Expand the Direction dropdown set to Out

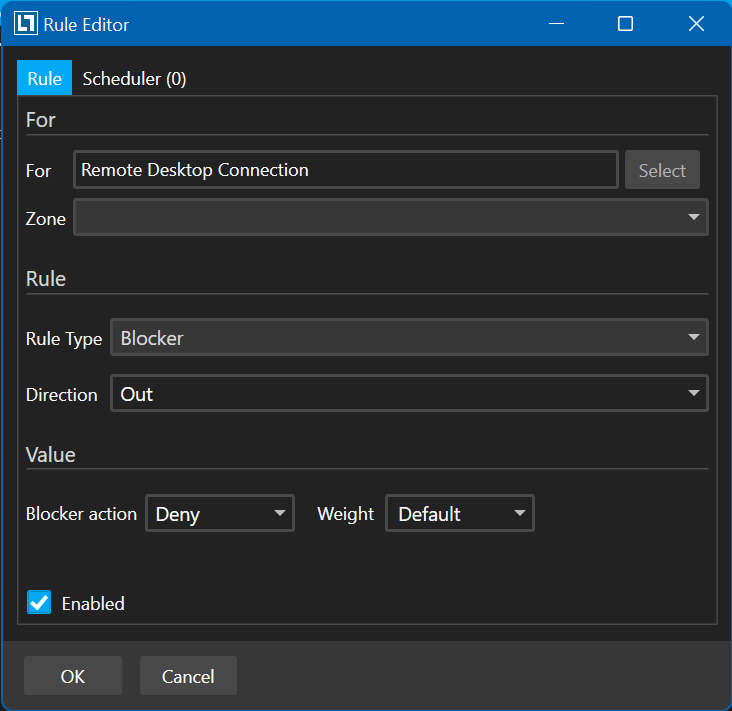pyautogui.click(x=409, y=394)
